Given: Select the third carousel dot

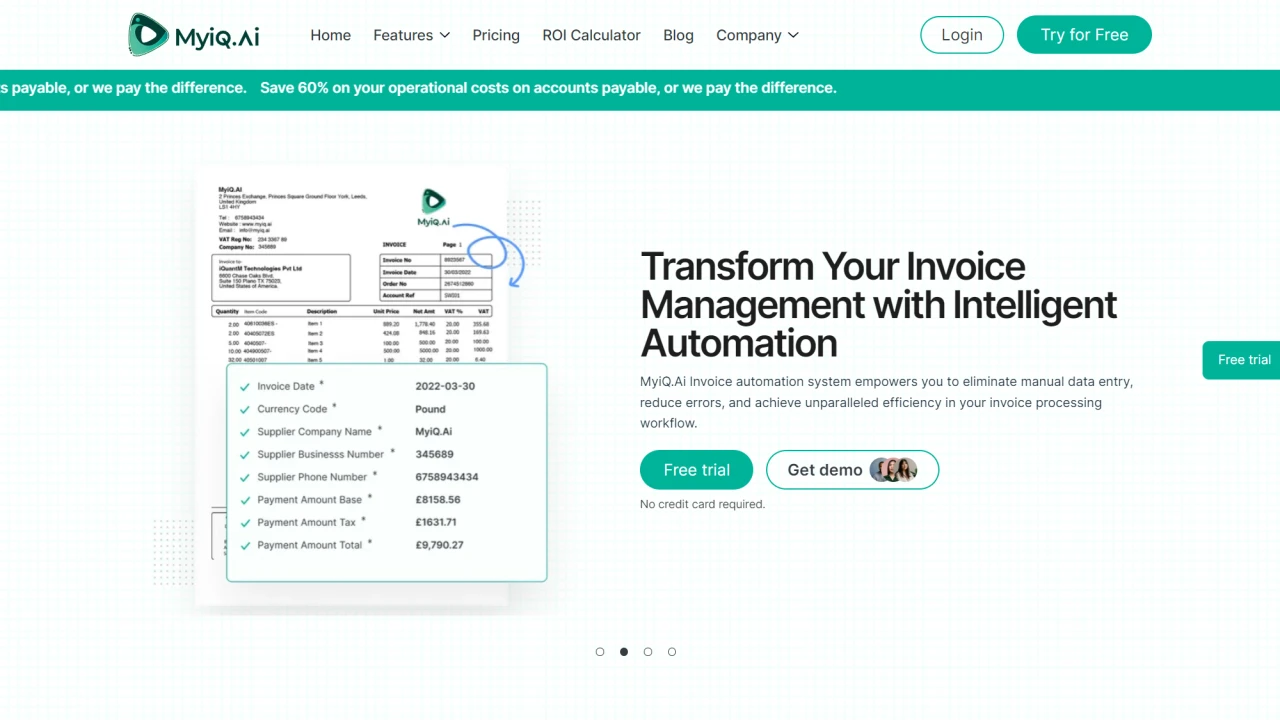Looking at the screenshot, I should click(648, 652).
